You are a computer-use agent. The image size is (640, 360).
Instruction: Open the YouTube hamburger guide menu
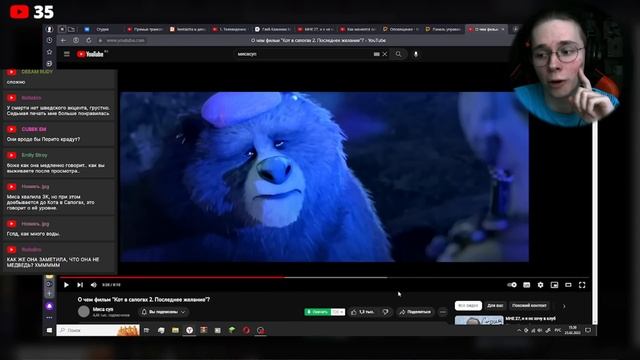(x=67, y=54)
